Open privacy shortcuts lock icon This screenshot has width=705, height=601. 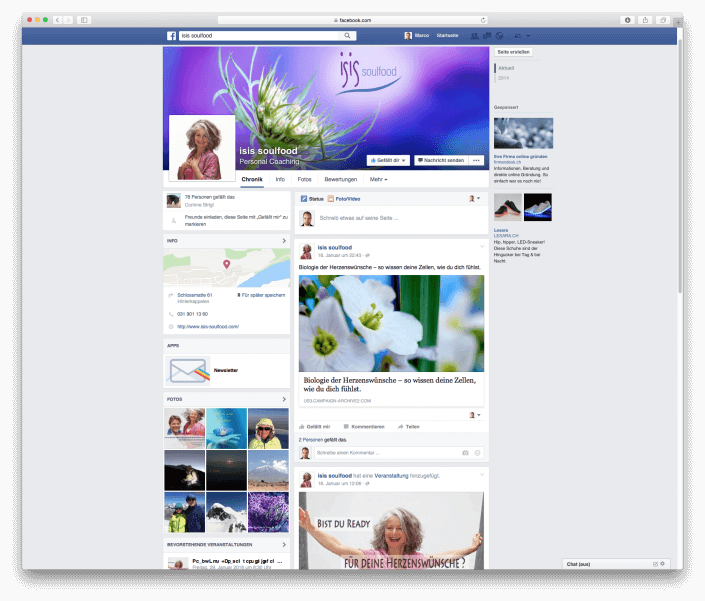[x=518, y=36]
